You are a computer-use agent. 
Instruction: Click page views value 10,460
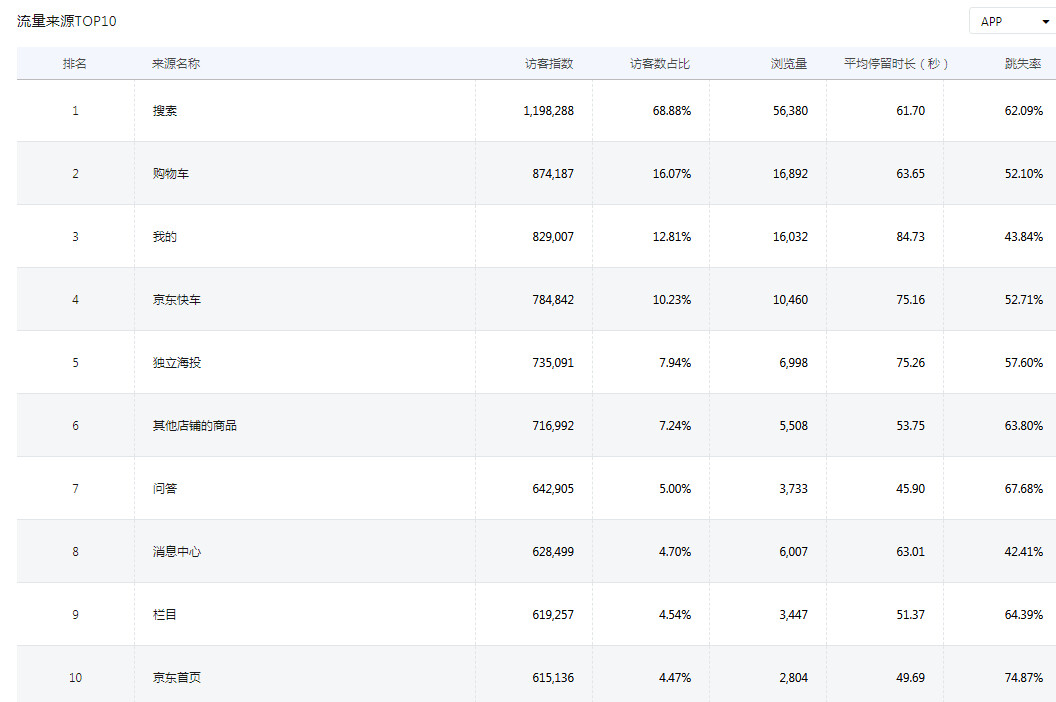click(x=790, y=300)
